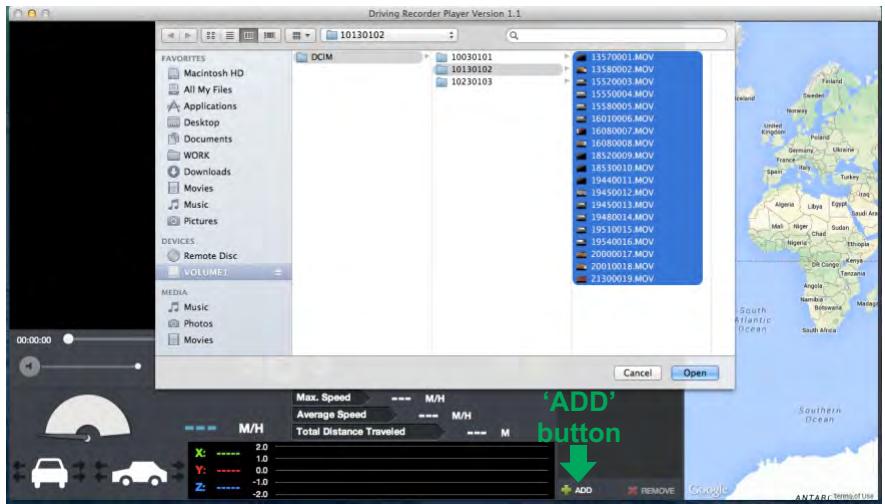Open the item arrangement dropdown
The height and width of the screenshot is (504, 885).
300,36
